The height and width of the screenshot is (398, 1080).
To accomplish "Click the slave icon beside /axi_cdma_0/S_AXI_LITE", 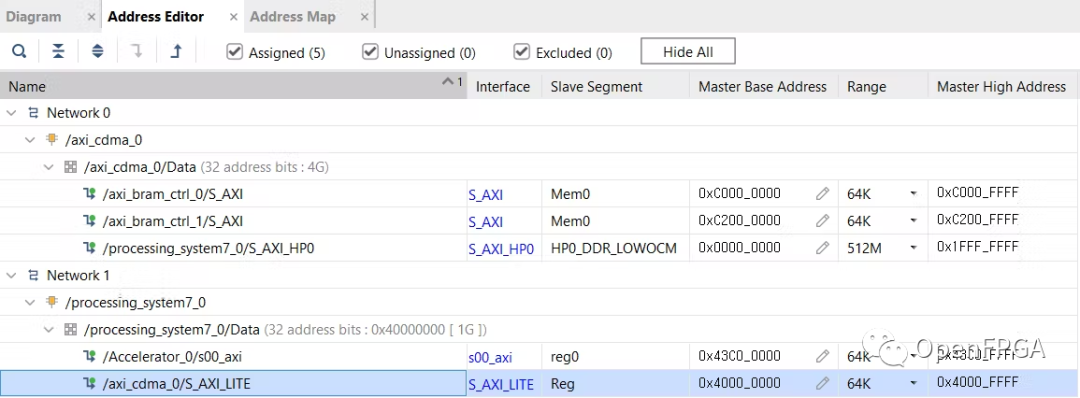I will (89, 383).
